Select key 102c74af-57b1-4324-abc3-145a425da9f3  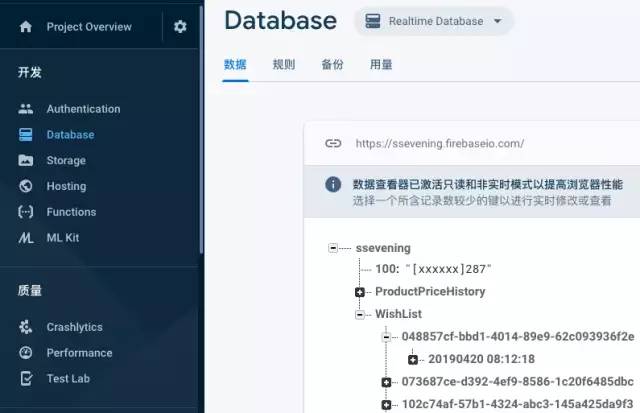pos(518,404)
